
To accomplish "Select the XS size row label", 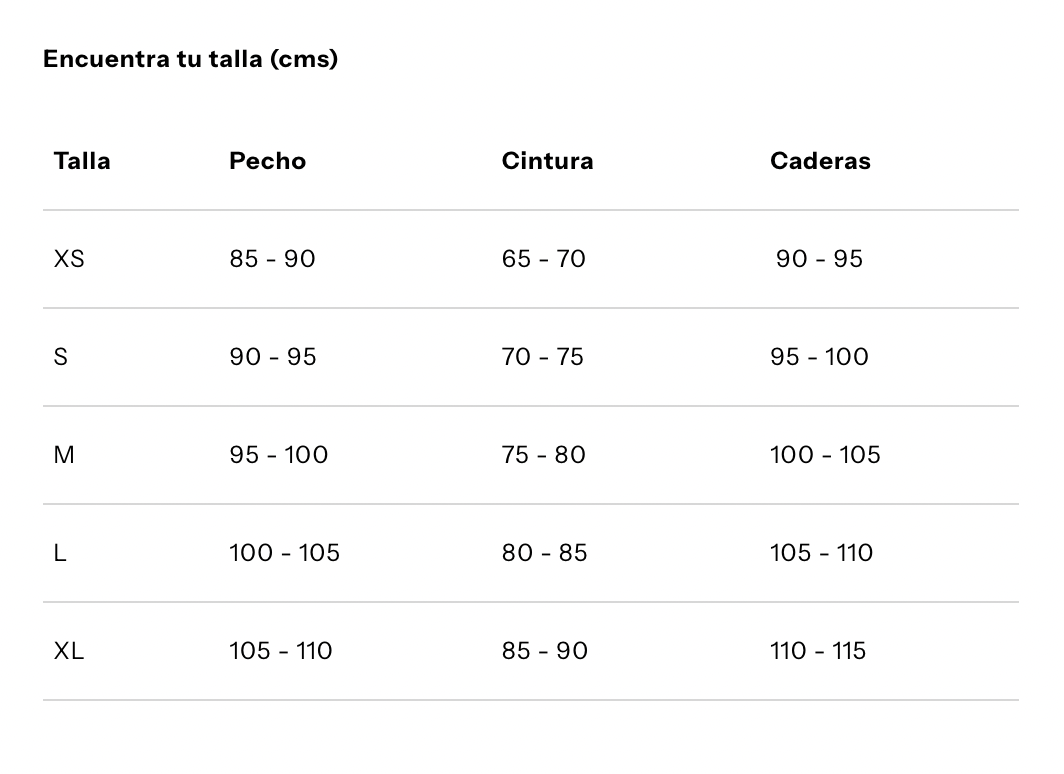I will point(69,258).
